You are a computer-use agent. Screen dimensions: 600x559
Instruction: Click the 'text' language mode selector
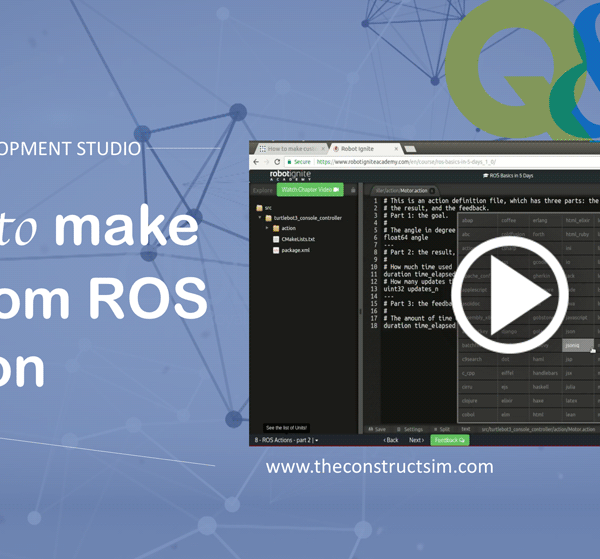[x=466, y=429]
